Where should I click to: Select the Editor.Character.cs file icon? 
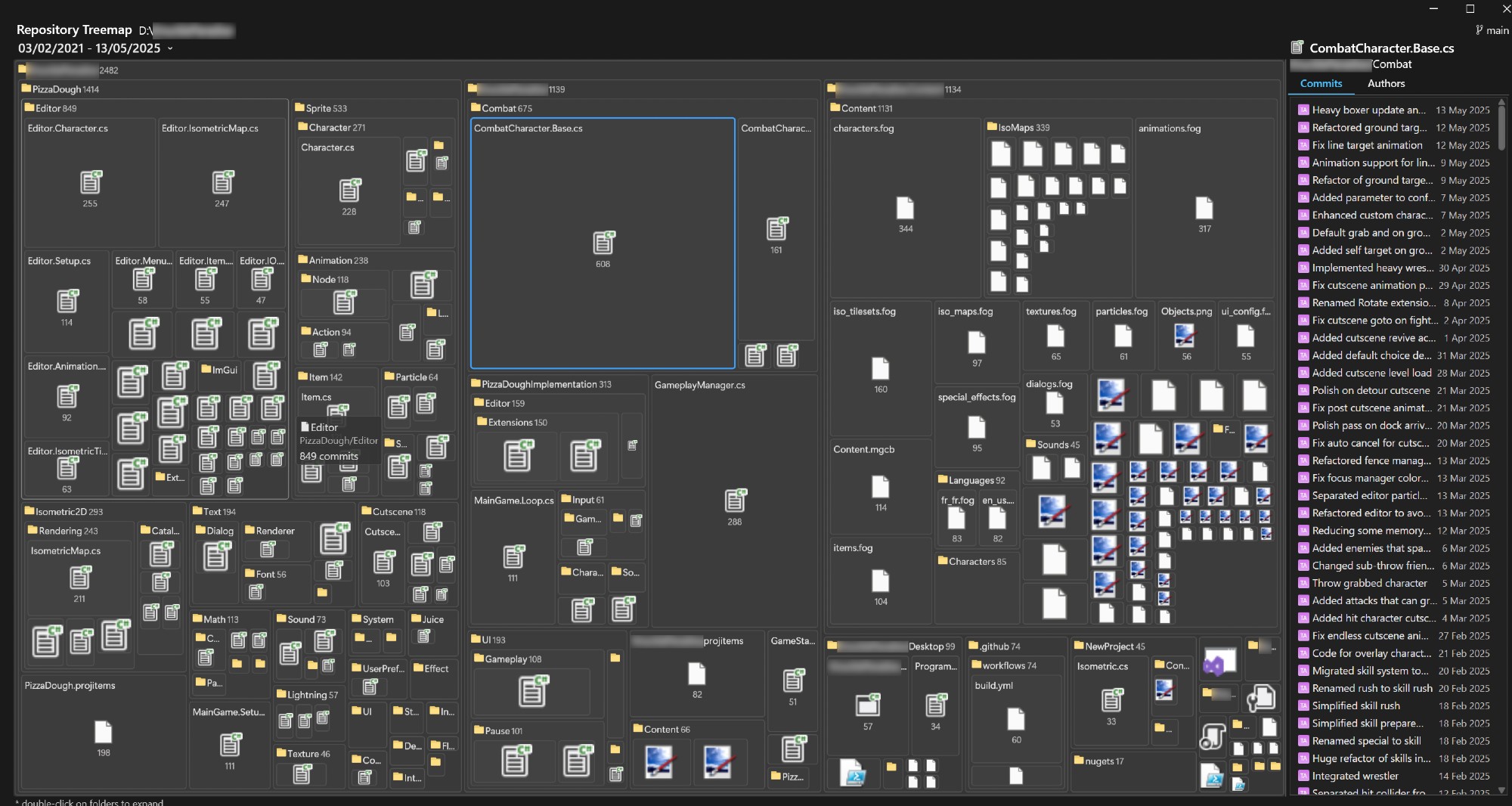(x=90, y=182)
